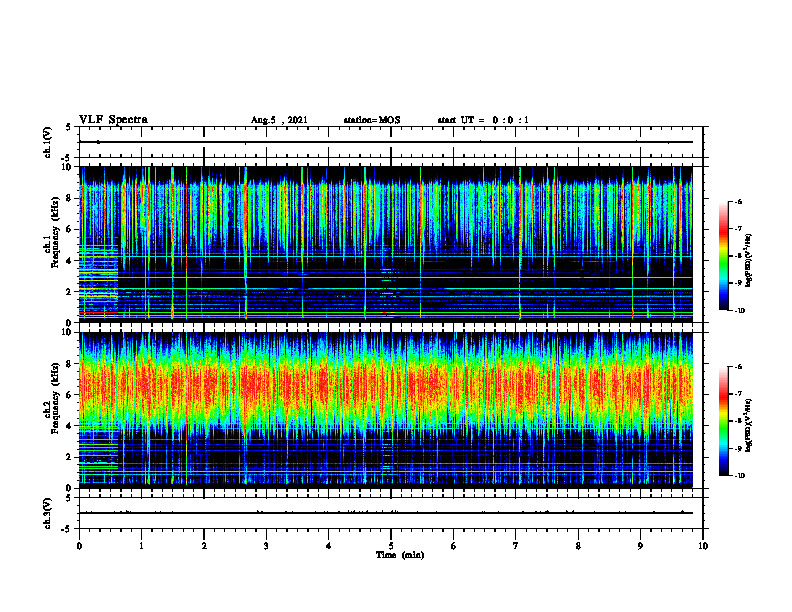Click inside the ch.1 spectrogram panel
Screen dimensions: 792x612
point(386,244)
